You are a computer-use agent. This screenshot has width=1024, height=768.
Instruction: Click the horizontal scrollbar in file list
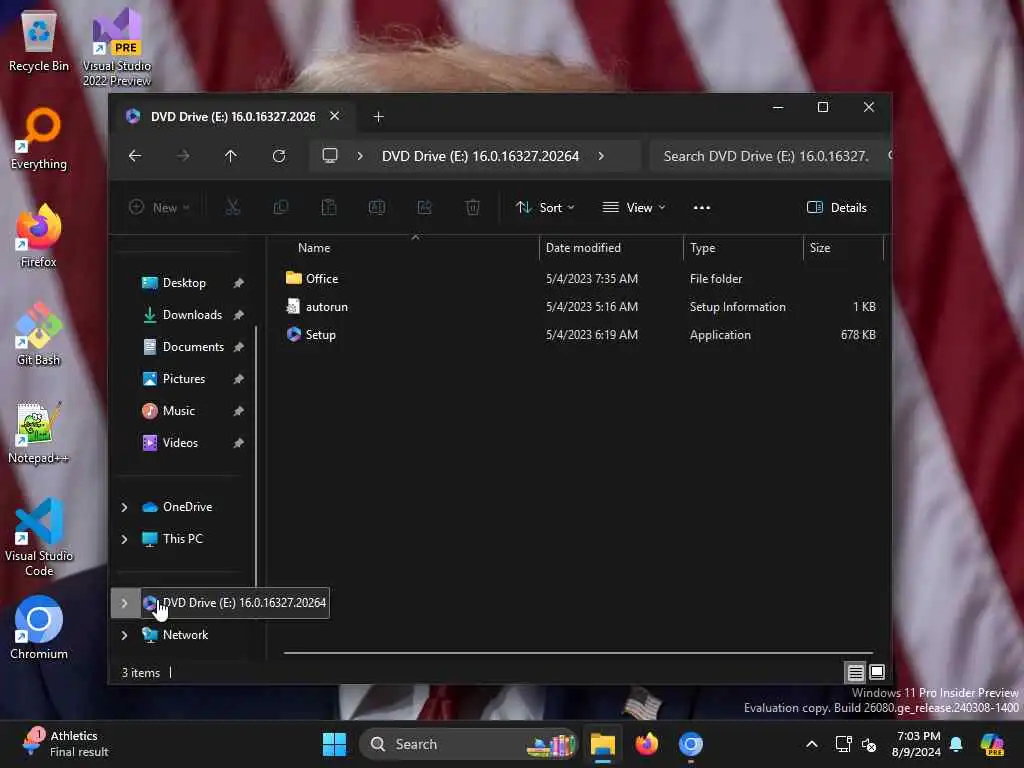(578, 652)
